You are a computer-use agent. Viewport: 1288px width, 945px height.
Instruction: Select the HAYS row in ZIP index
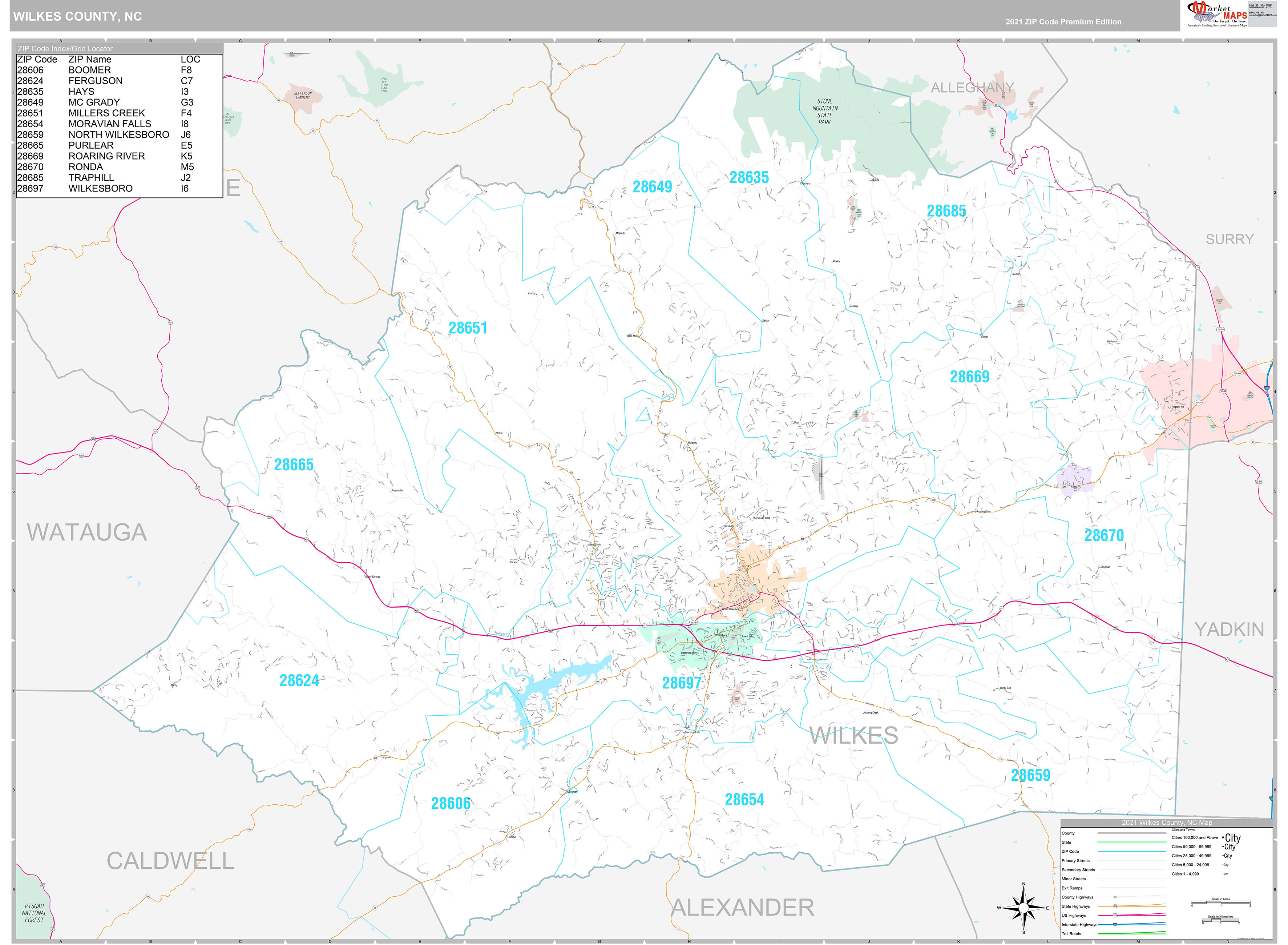coord(109,92)
